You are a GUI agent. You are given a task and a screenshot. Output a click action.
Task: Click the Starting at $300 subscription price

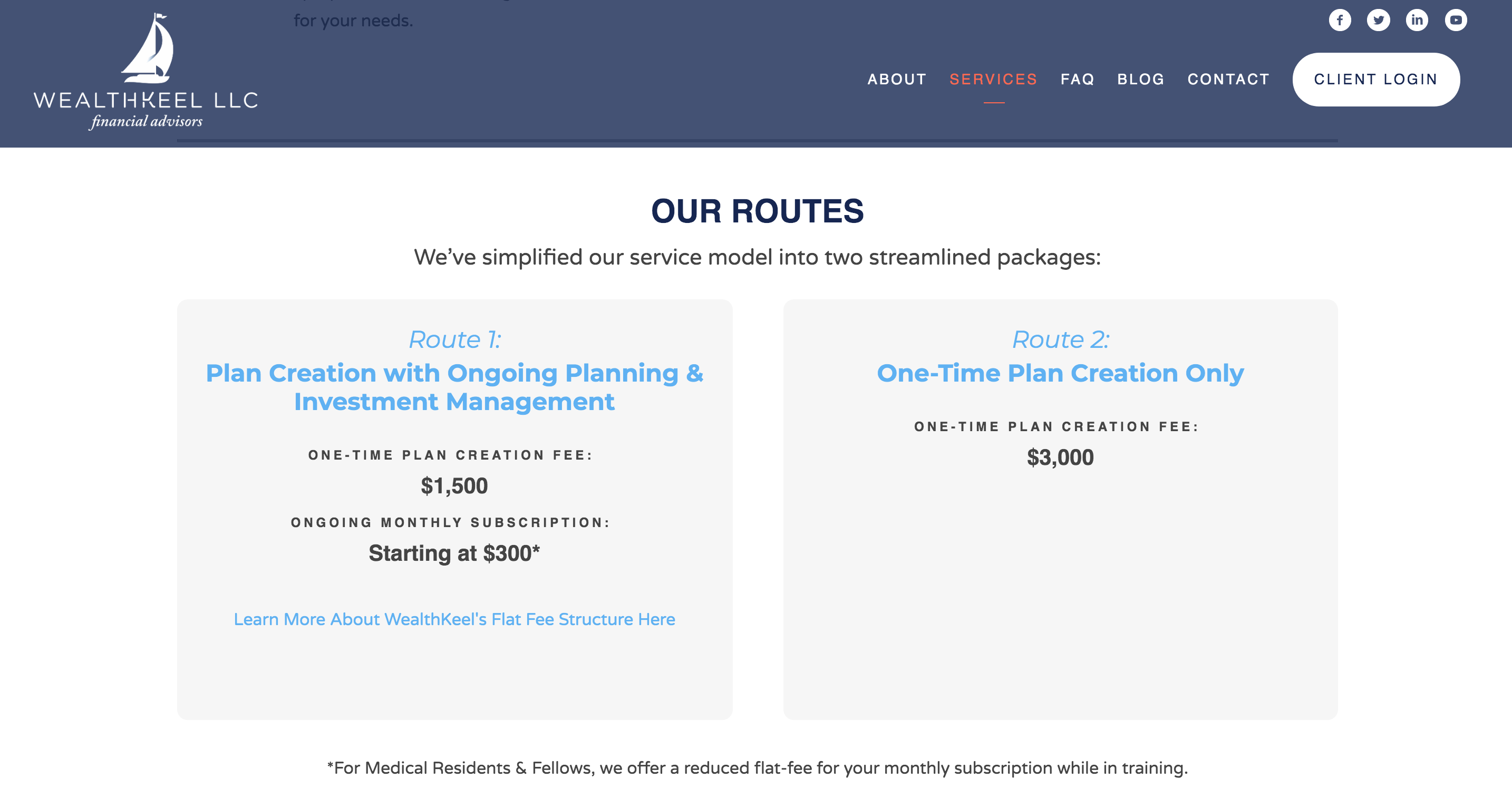pyautogui.click(x=454, y=553)
